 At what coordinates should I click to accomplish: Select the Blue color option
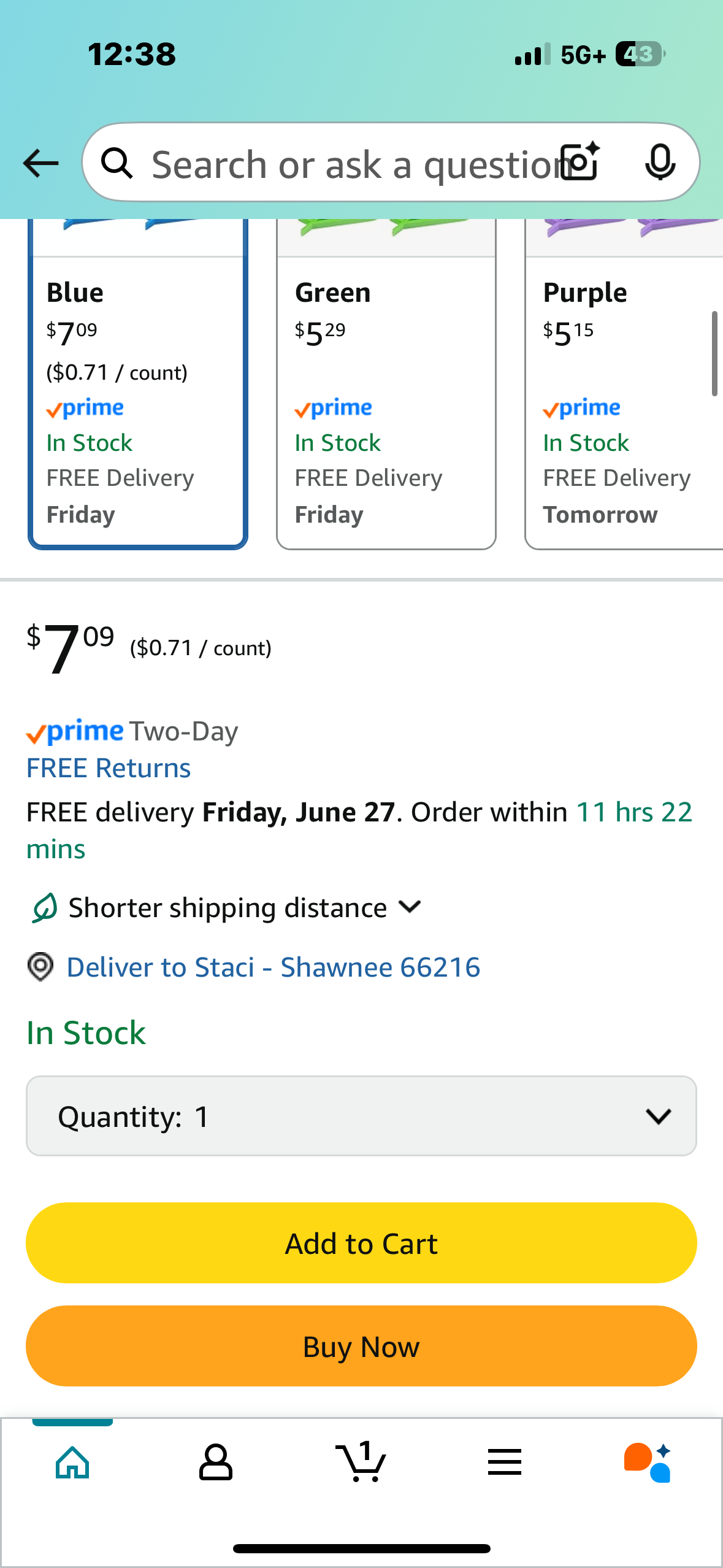click(x=138, y=399)
